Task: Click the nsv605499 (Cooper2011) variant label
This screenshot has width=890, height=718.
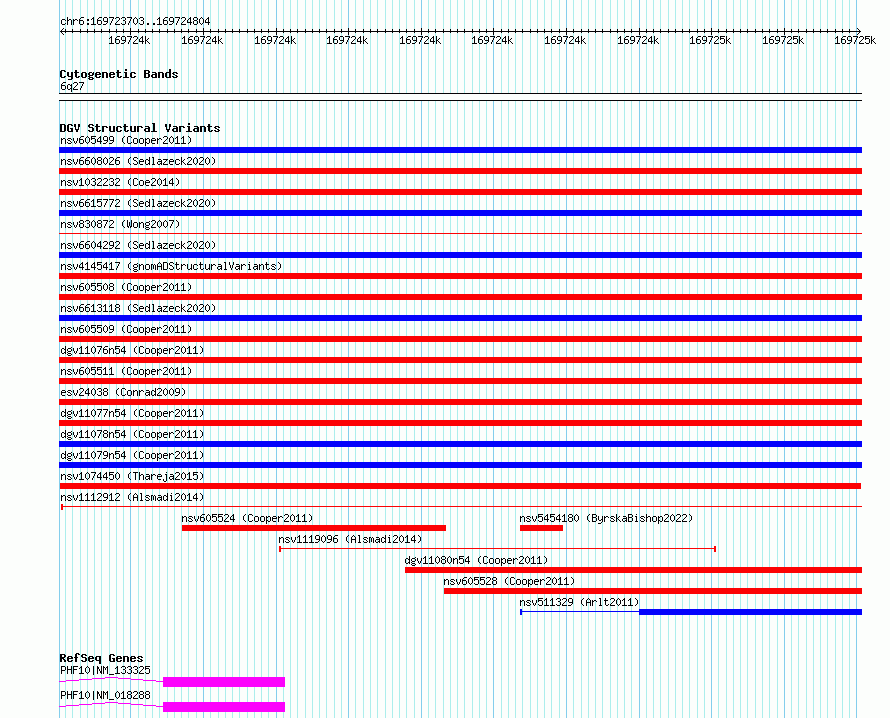Action: (126, 140)
